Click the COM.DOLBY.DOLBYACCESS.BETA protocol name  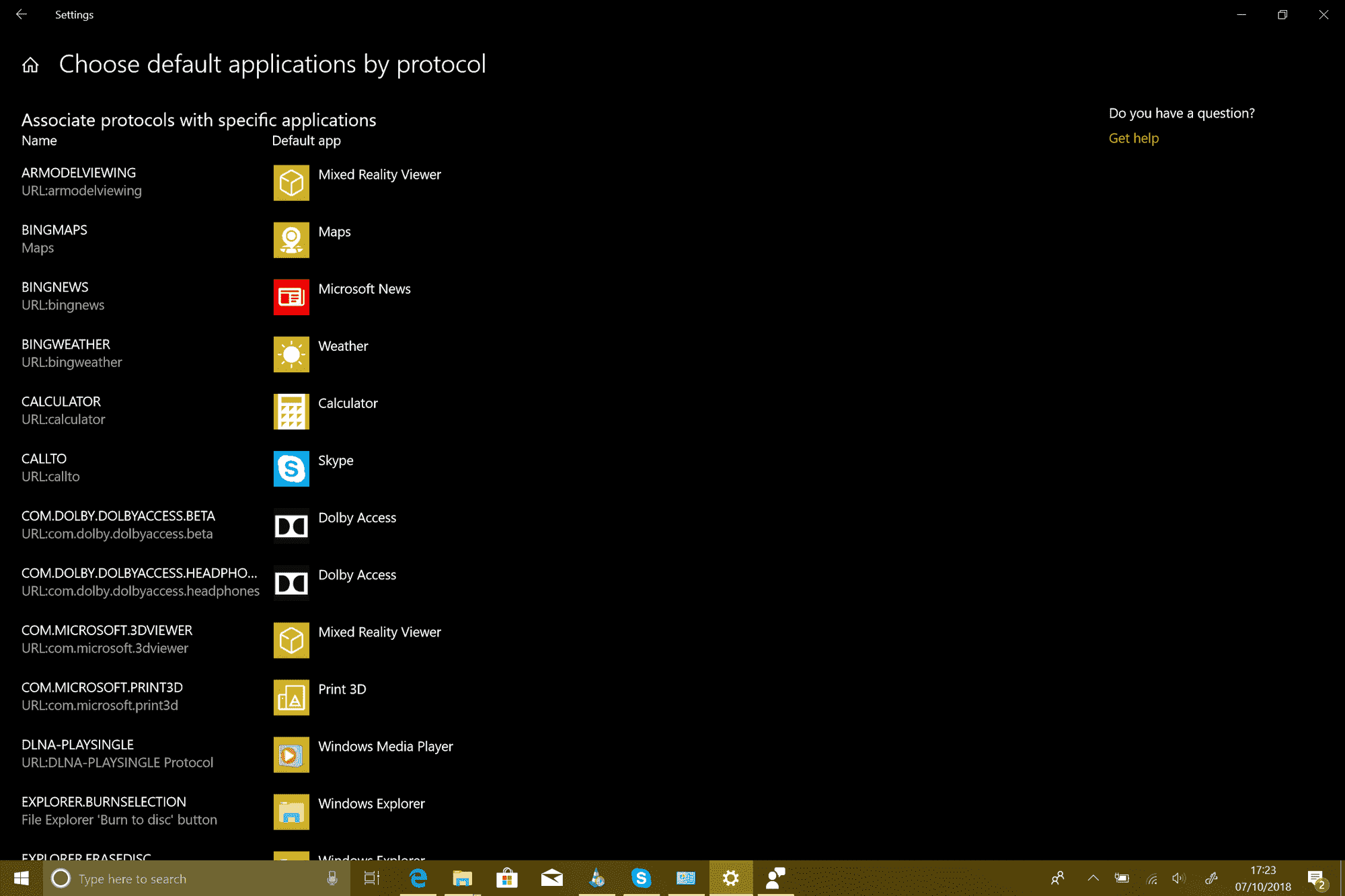(x=118, y=516)
